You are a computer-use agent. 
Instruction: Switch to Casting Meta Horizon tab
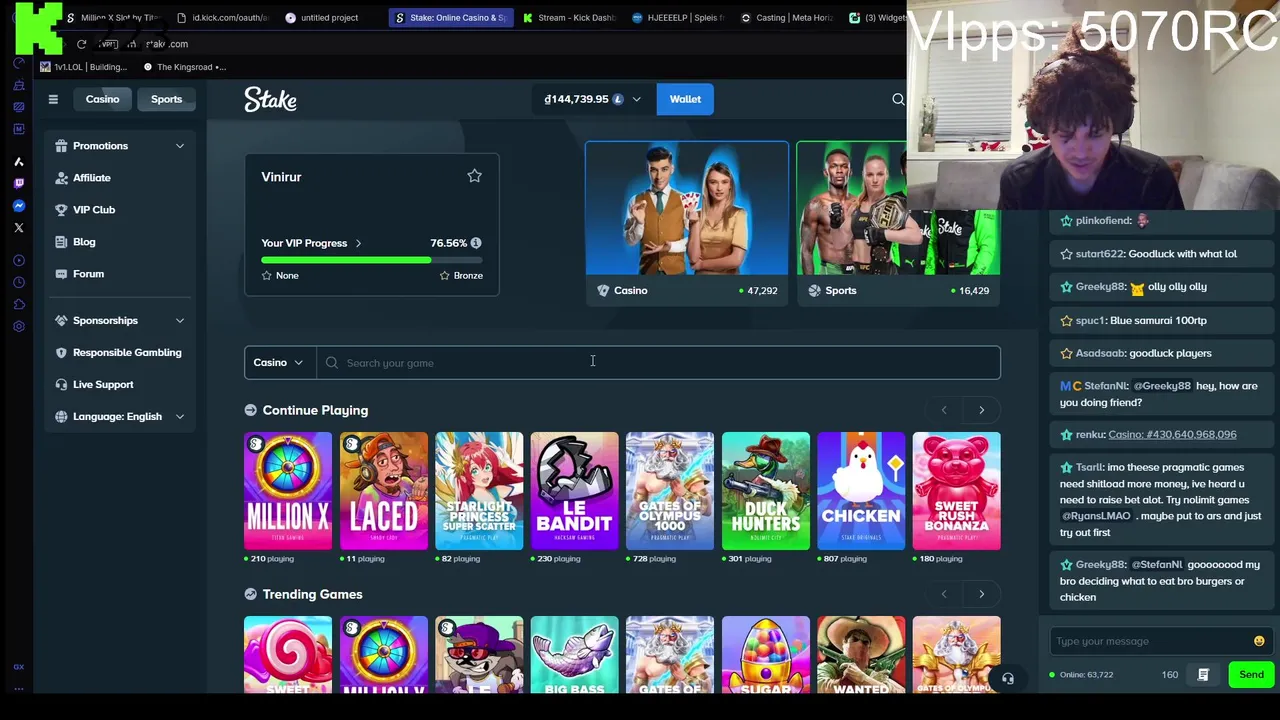(786, 17)
